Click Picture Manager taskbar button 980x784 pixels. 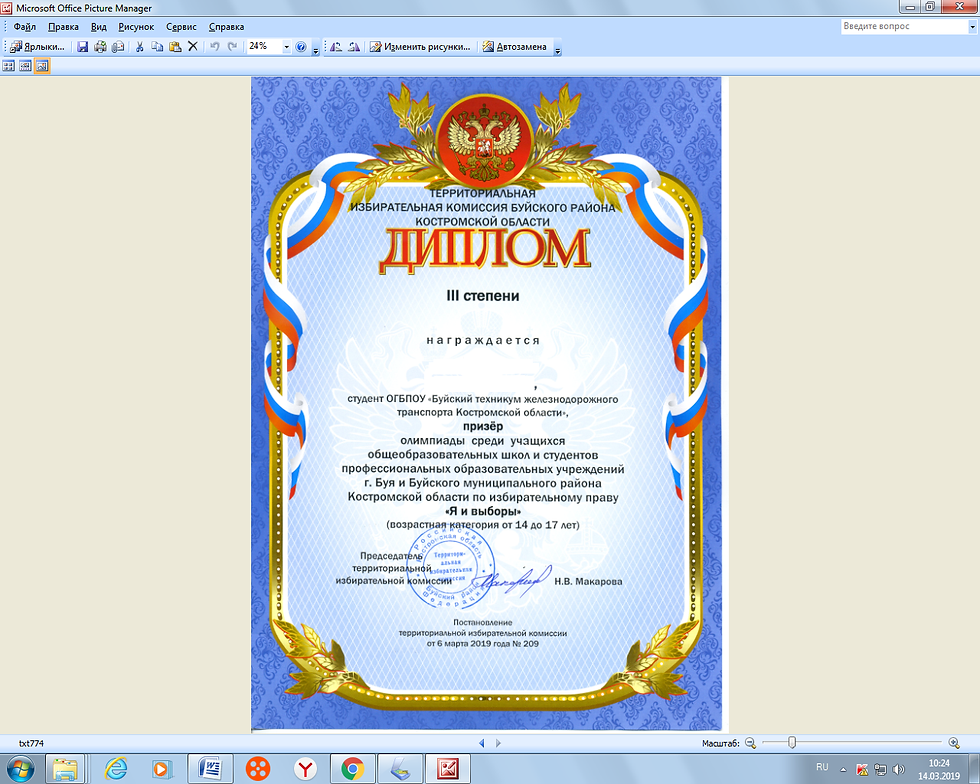point(448,768)
